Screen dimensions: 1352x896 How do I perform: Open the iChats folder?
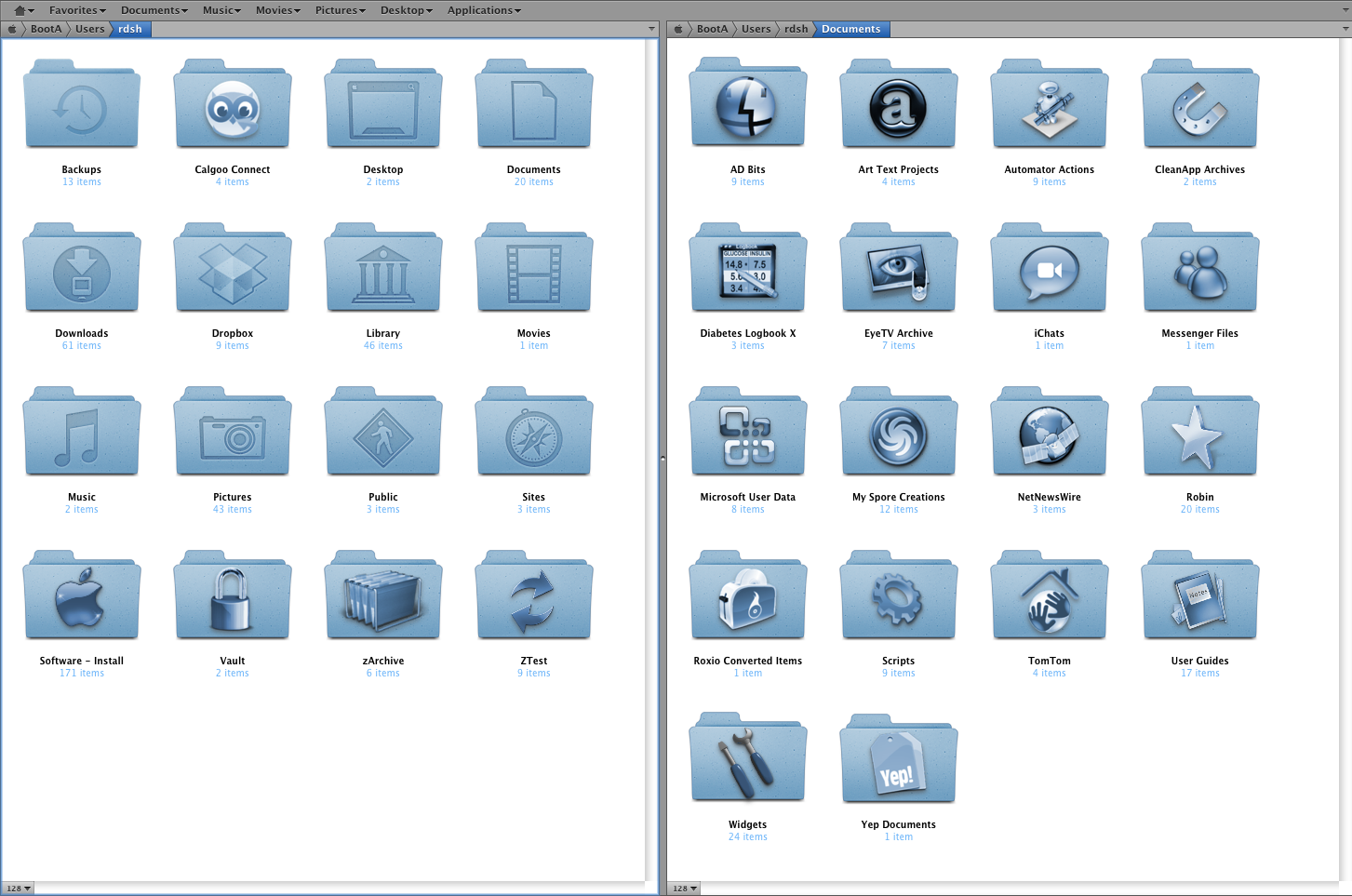1049,268
